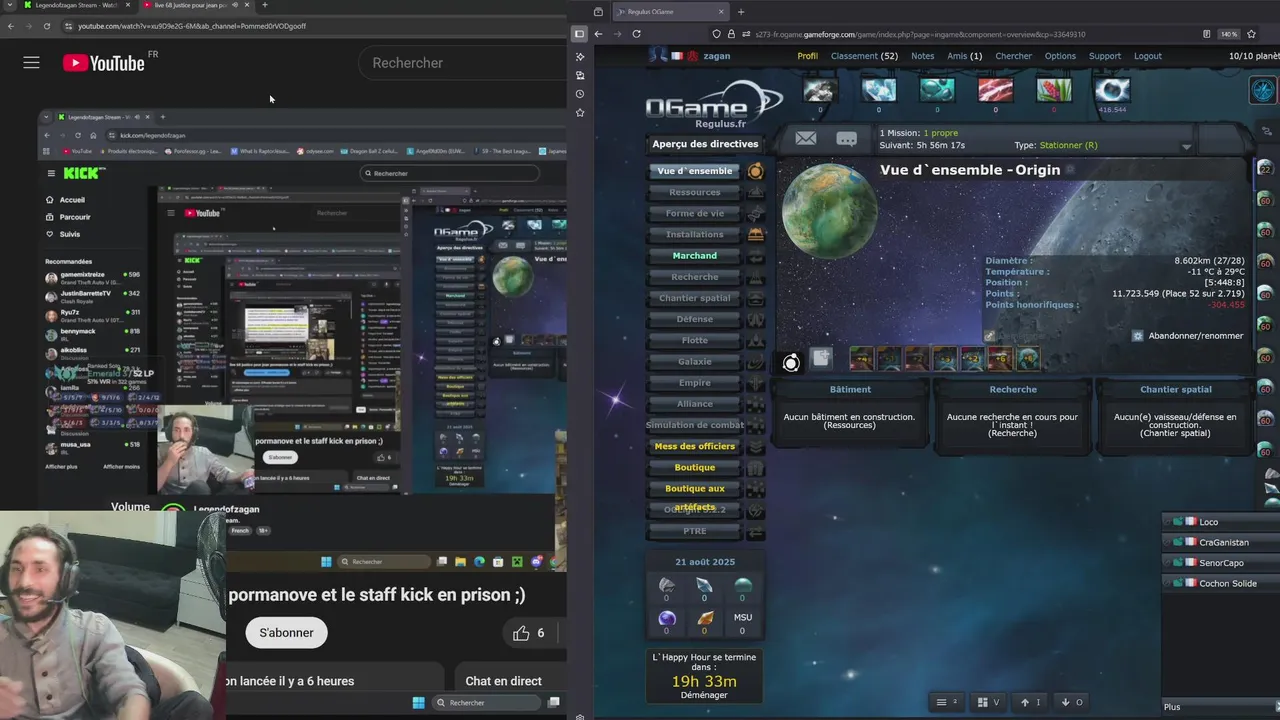Select the Ressources menu button

point(694,192)
